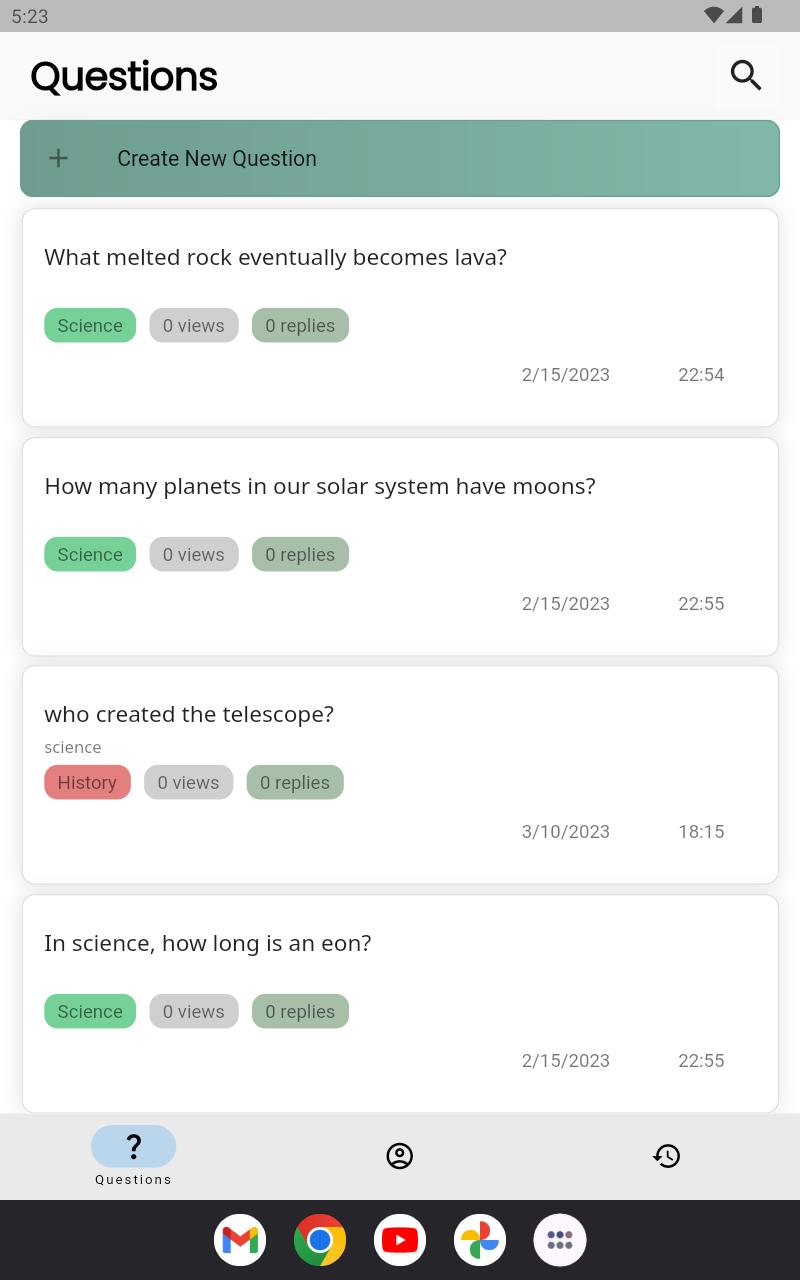Image resolution: width=800 pixels, height=1280 pixels.
Task: Select the Questions tab in bottom navigation
Action: tap(133, 1155)
